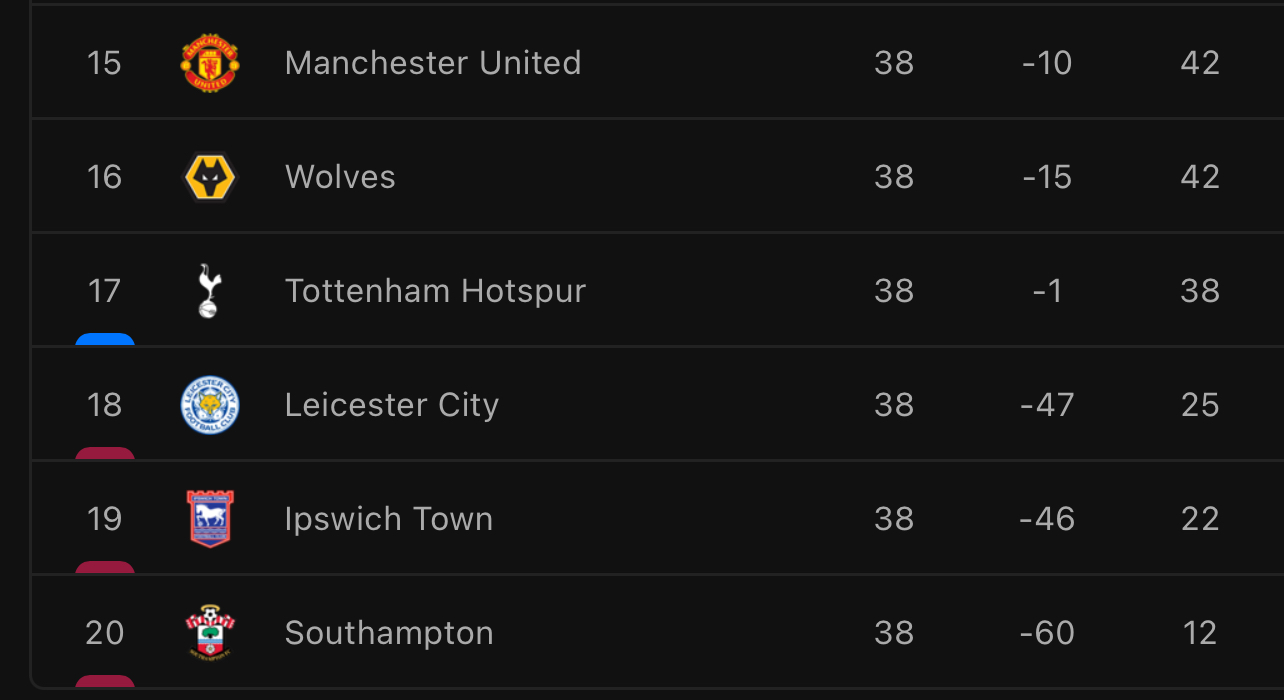Click the blue marker under position 17
1284x700 pixels.
coord(105,340)
